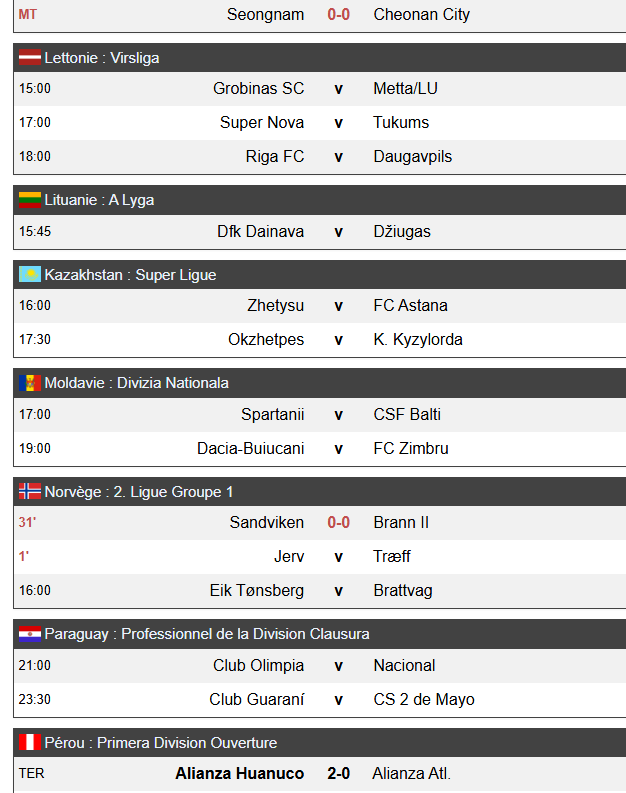The width and height of the screenshot is (626, 793).
Task: Open Sandviken vs Brann II live score
Action: (x=338, y=522)
